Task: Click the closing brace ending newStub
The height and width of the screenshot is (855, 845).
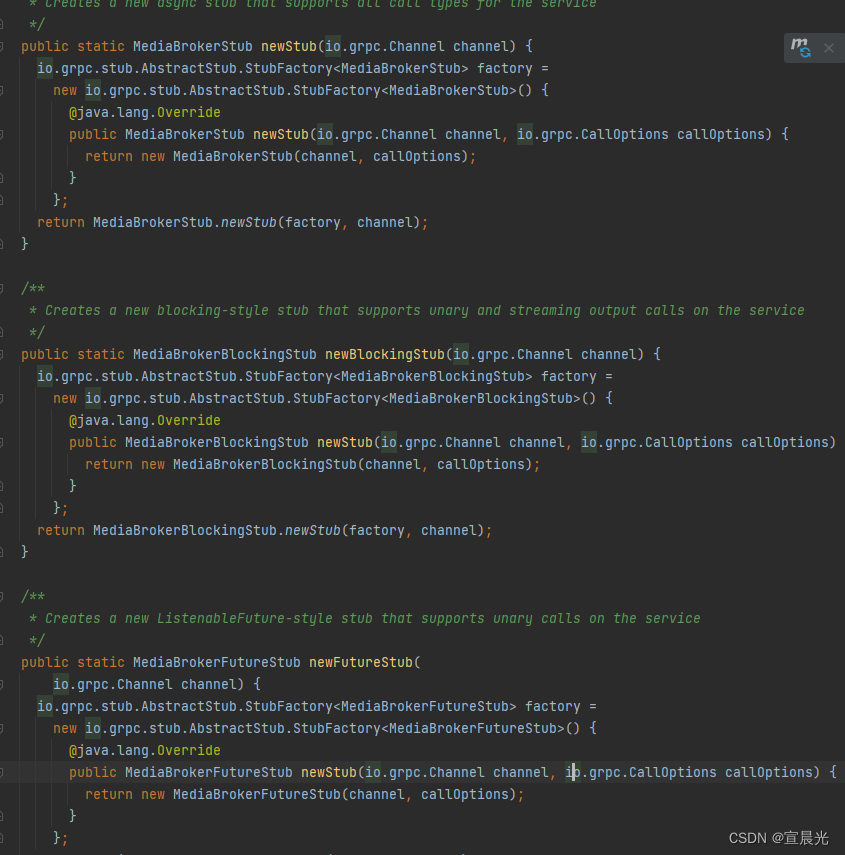Action: tap(24, 242)
